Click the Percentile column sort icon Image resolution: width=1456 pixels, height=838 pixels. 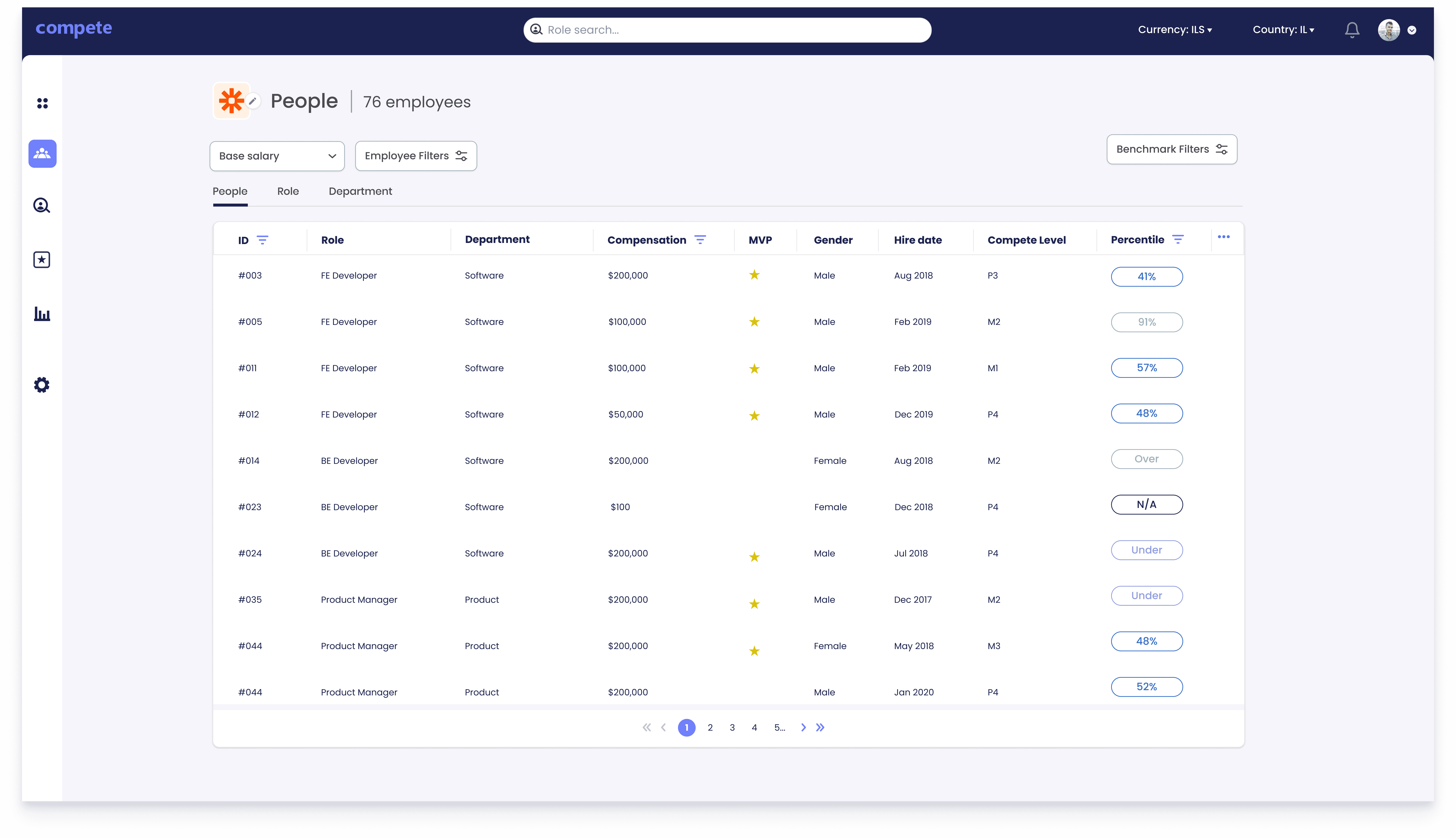pos(1178,239)
